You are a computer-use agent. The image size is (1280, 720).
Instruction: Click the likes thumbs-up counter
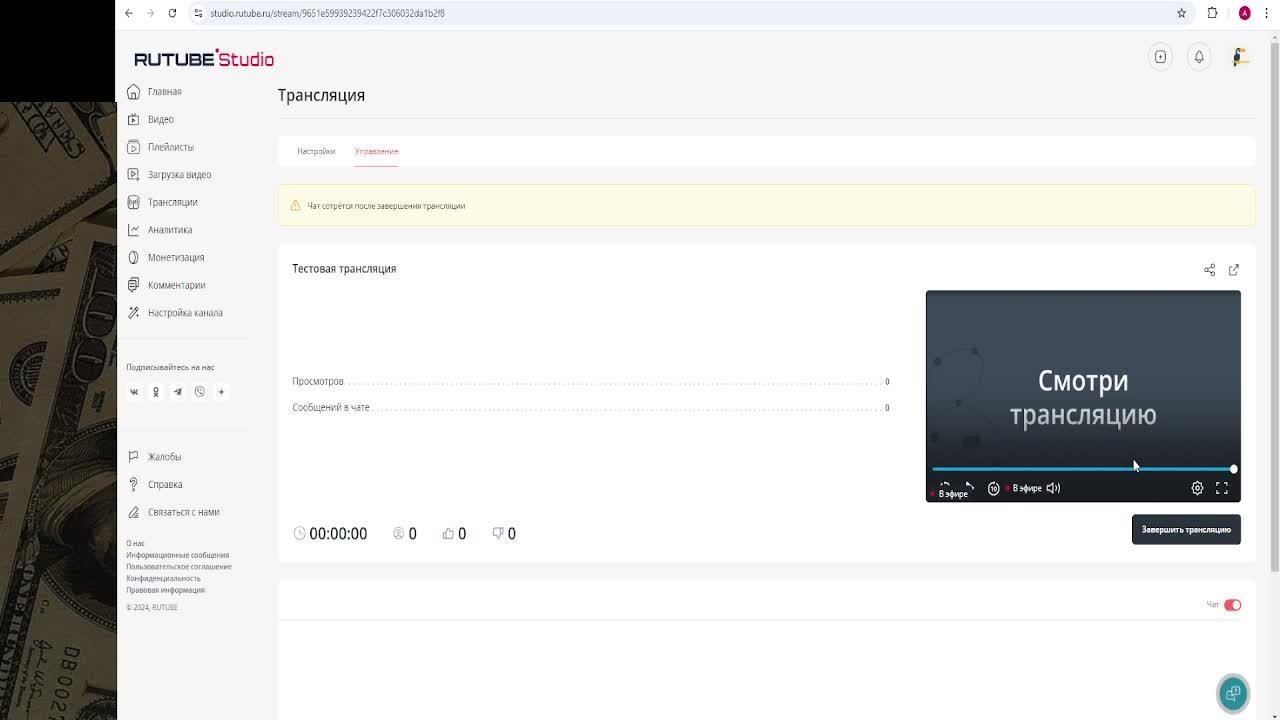pos(454,534)
